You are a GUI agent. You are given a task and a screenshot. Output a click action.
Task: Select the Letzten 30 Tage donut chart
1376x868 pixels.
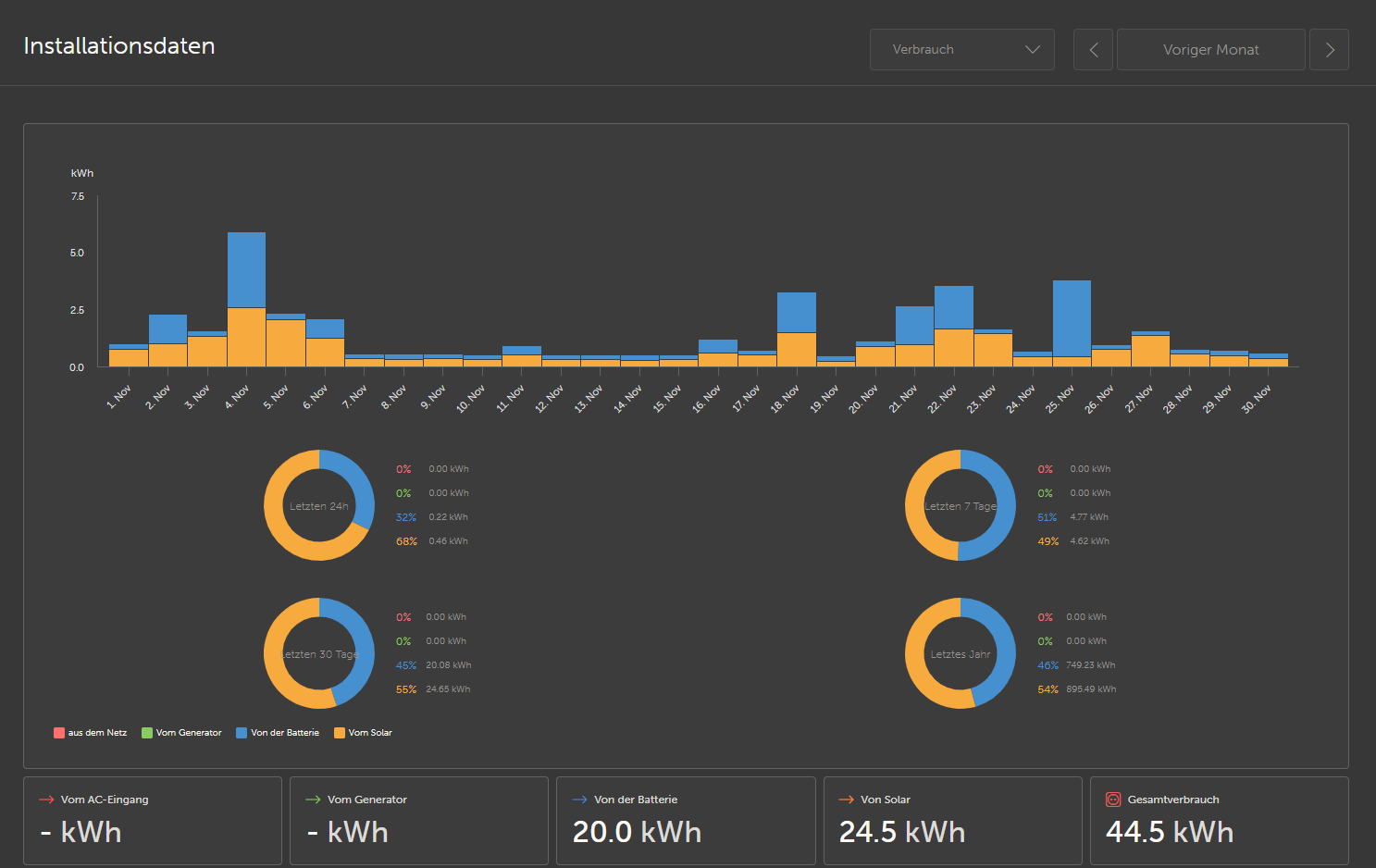tap(319, 653)
